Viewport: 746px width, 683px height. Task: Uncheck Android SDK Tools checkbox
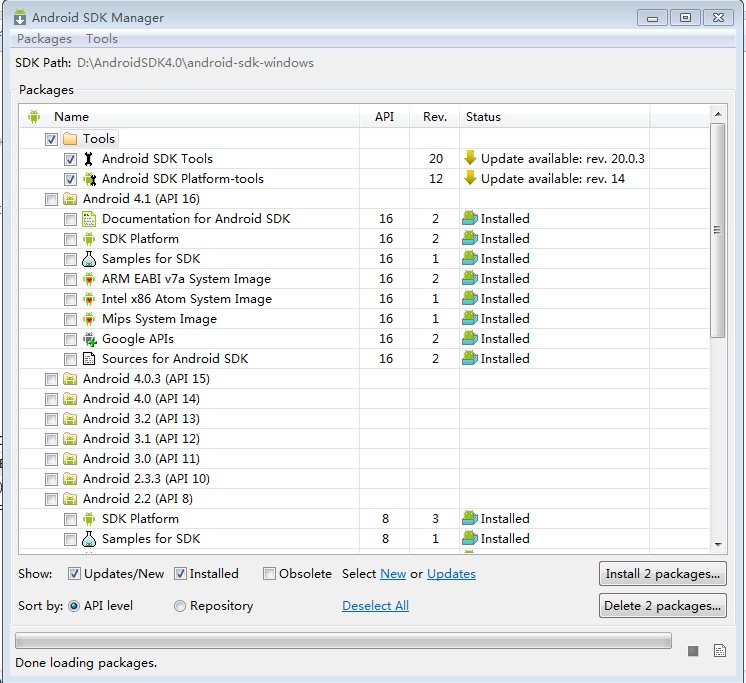pos(70,159)
